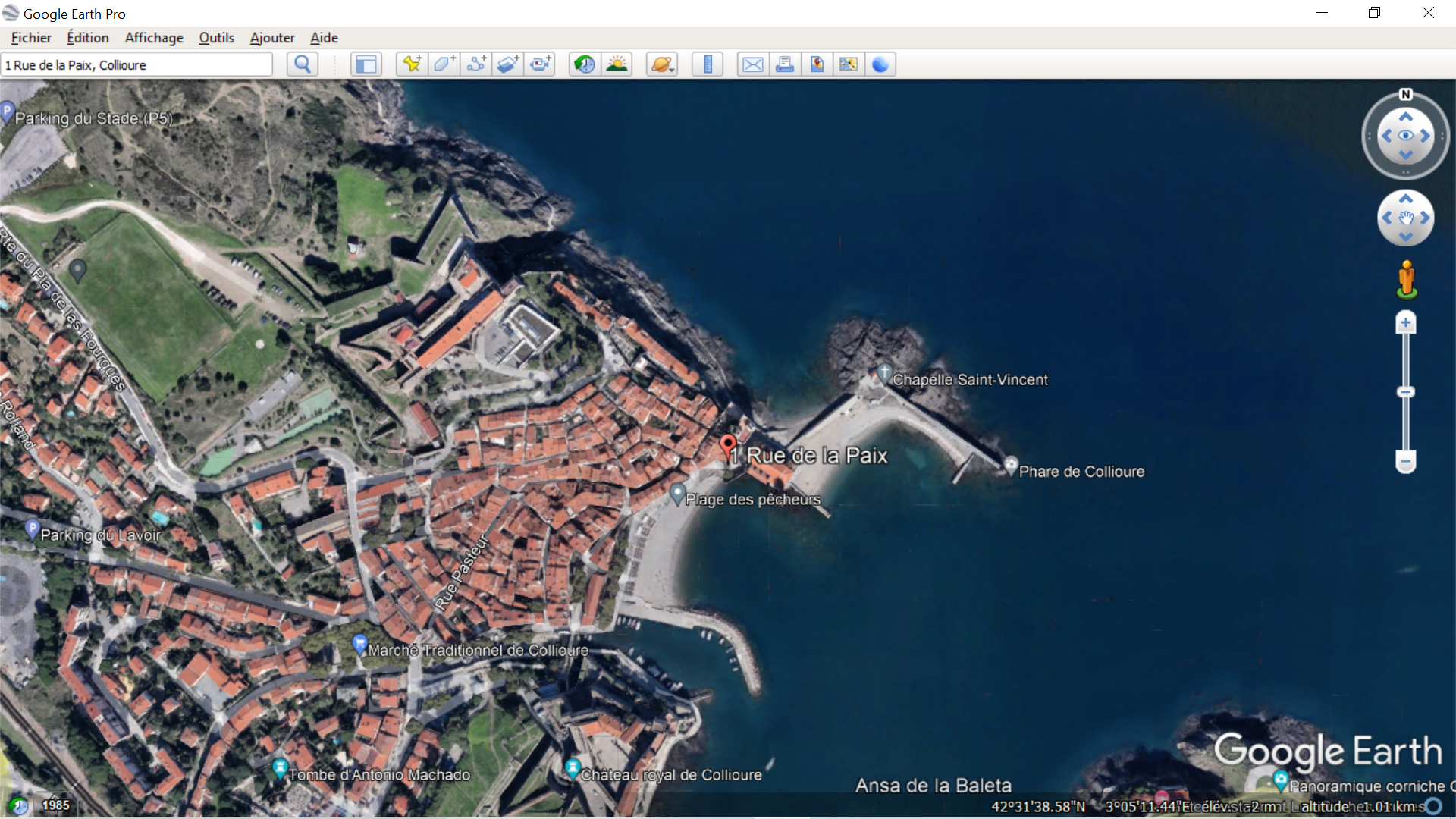
Task: Show the ruler tool
Action: coord(708,64)
